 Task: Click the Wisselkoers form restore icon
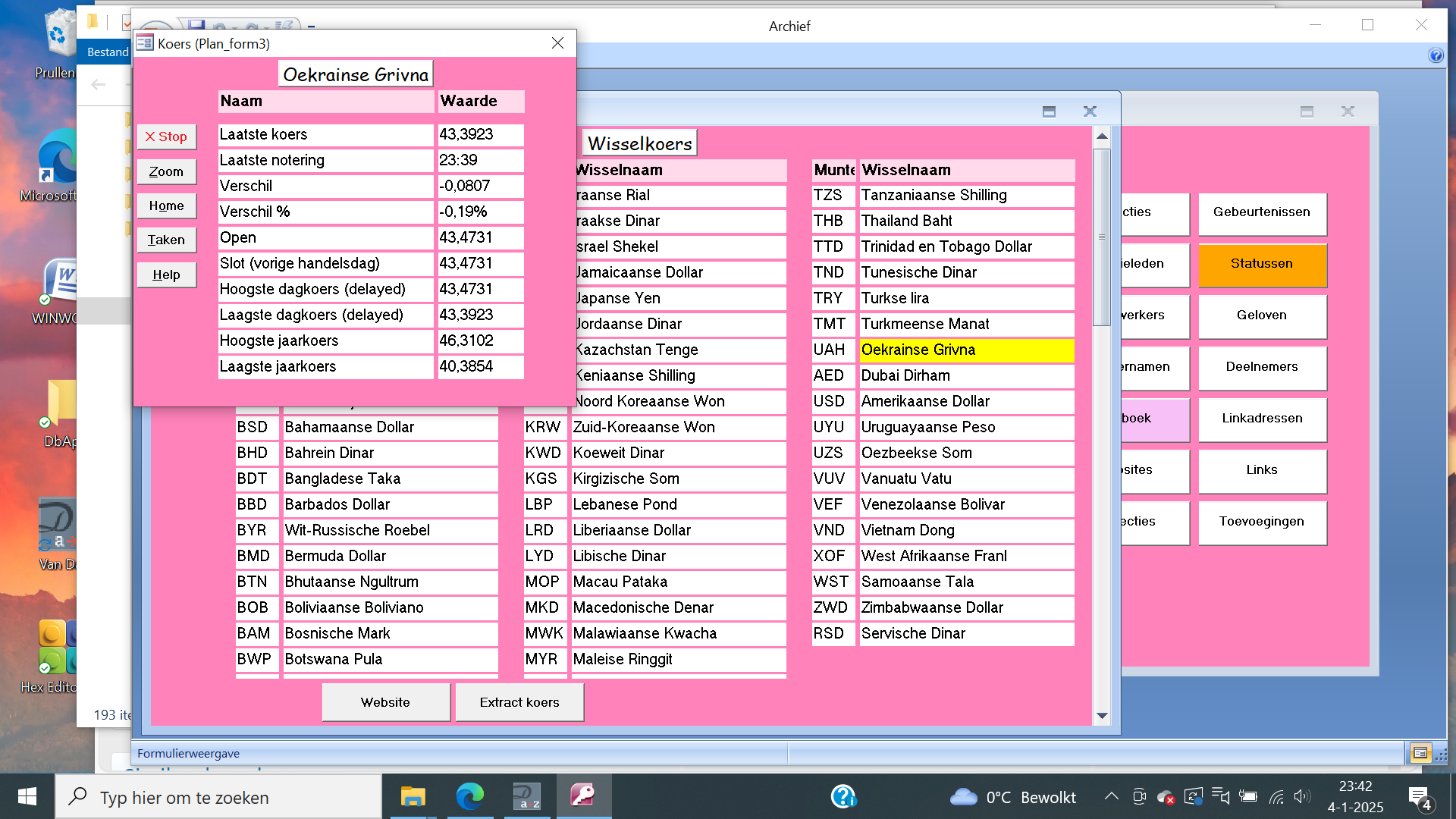(x=1049, y=111)
